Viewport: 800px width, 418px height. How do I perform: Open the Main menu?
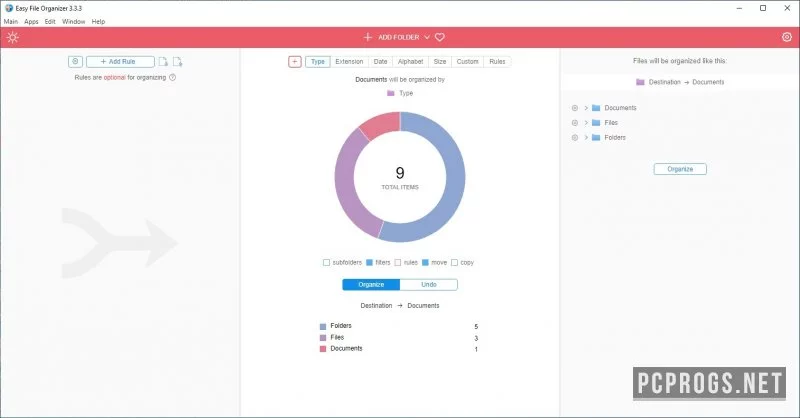[11, 21]
